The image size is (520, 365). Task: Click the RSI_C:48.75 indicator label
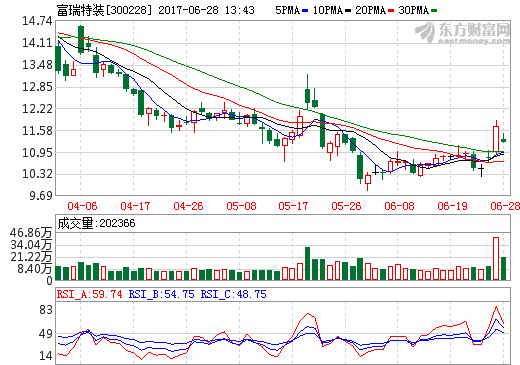coord(234,294)
